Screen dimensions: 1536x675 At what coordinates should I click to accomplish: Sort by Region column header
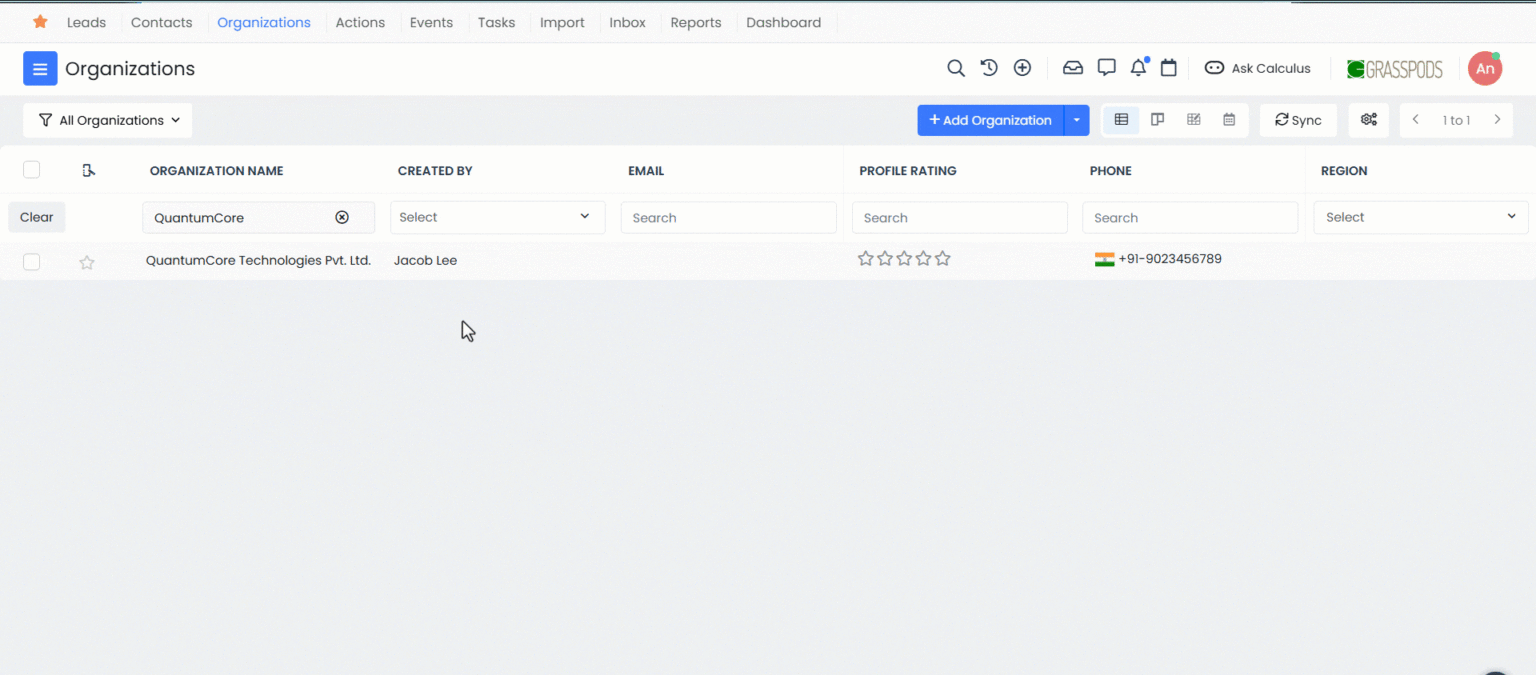click(x=1344, y=171)
